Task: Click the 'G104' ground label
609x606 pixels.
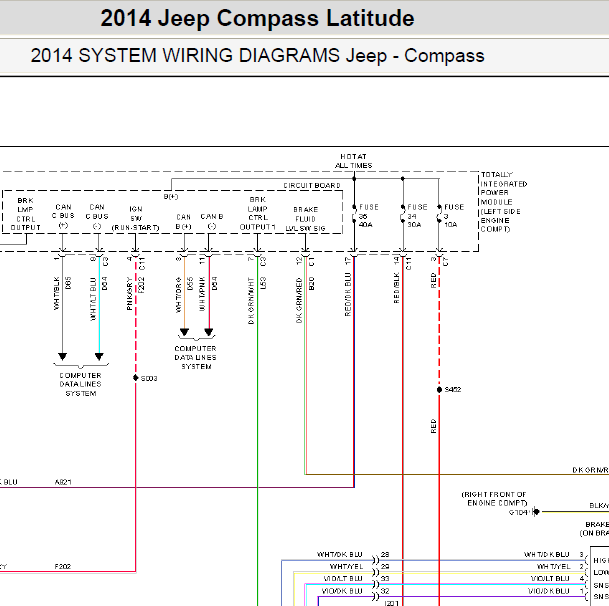Action: (x=519, y=512)
